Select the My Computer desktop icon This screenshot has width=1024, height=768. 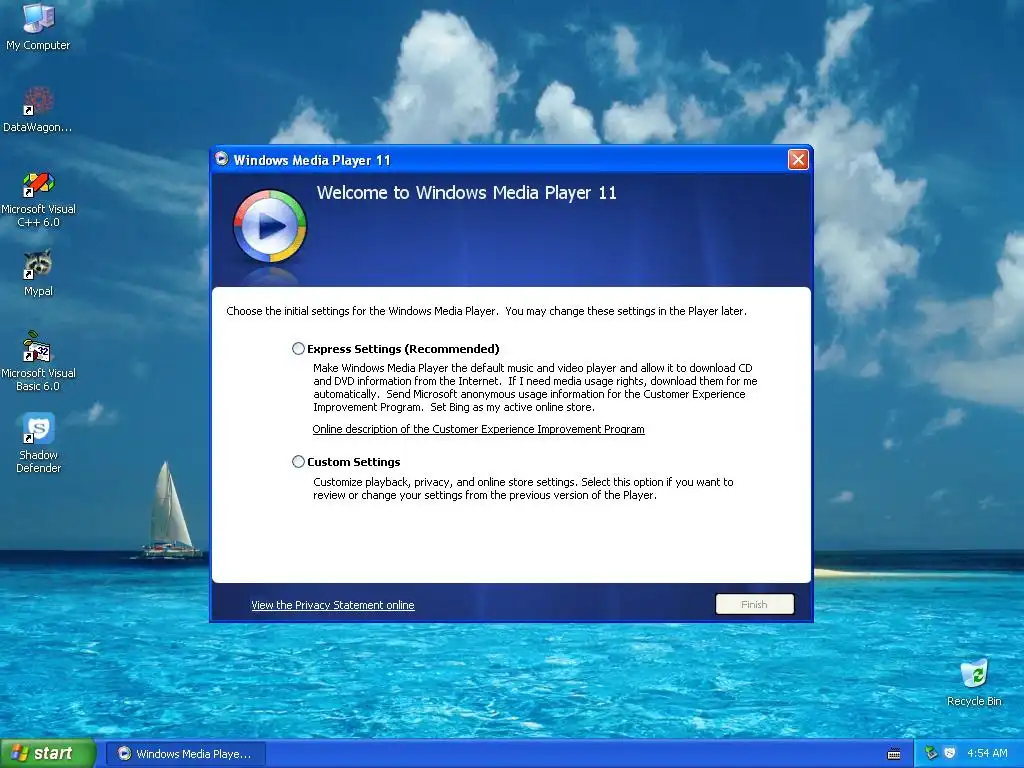point(38,26)
